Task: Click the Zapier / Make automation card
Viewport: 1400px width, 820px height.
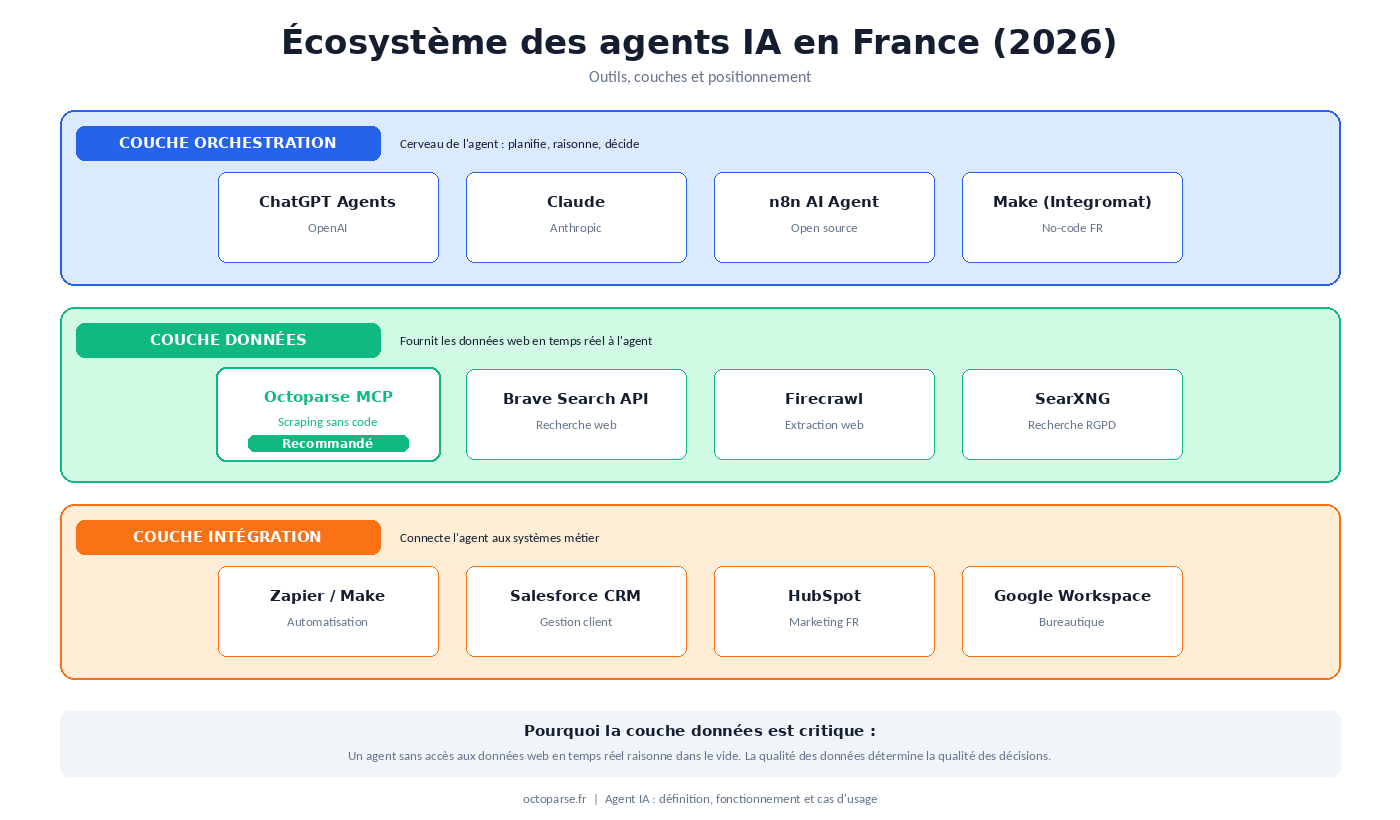Action: (328, 611)
